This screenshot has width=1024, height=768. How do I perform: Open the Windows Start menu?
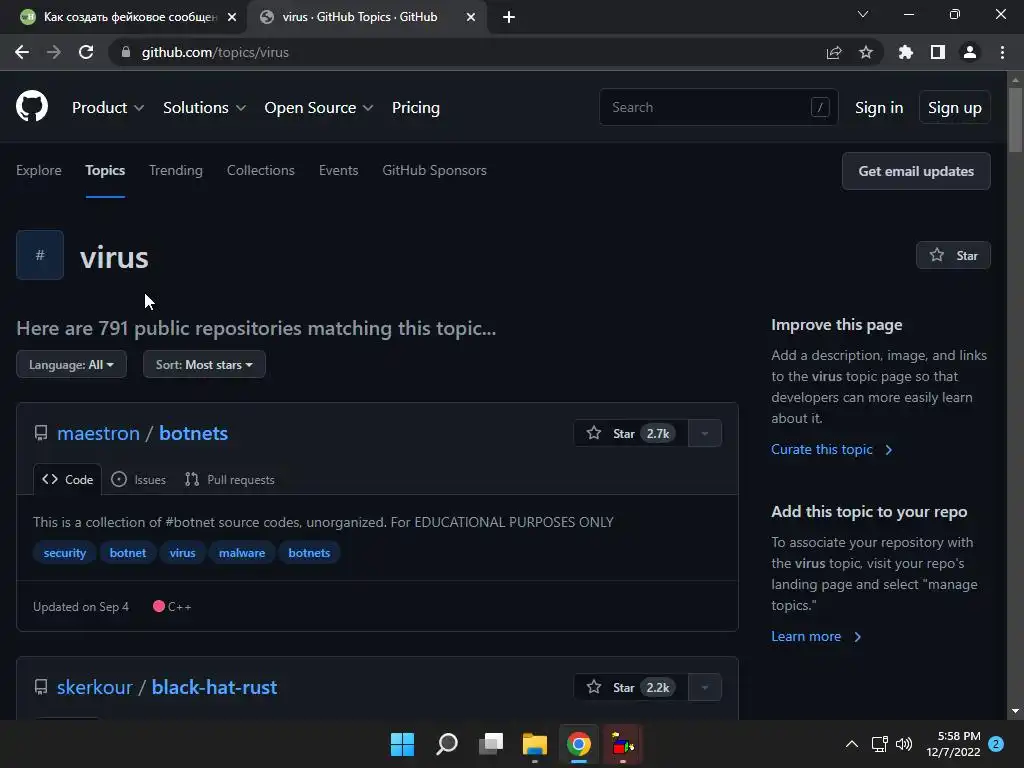coord(402,744)
